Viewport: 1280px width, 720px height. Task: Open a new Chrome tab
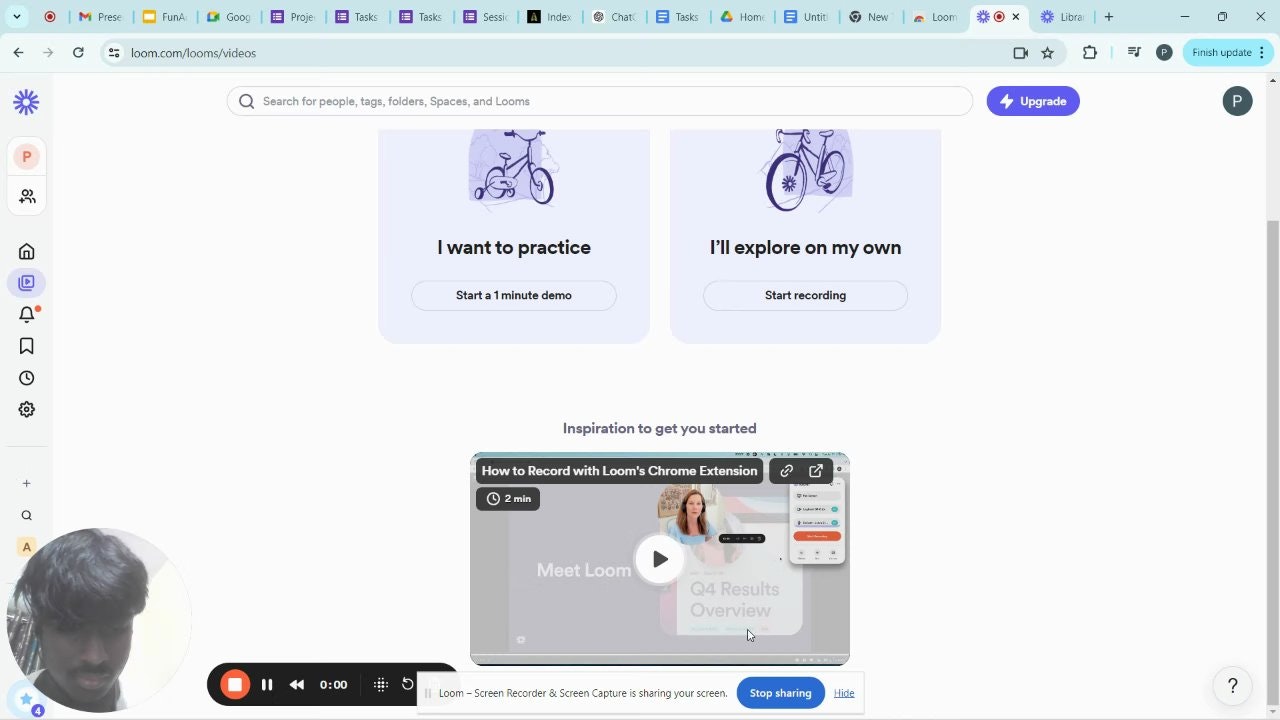click(1108, 17)
